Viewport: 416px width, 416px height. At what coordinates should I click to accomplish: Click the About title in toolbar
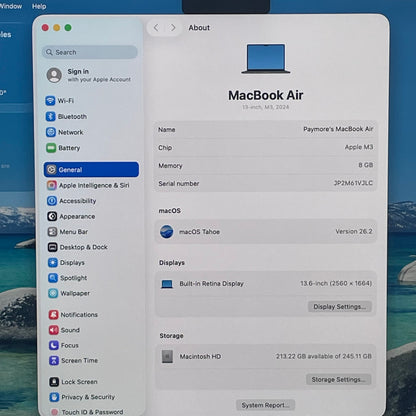pos(199,28)
